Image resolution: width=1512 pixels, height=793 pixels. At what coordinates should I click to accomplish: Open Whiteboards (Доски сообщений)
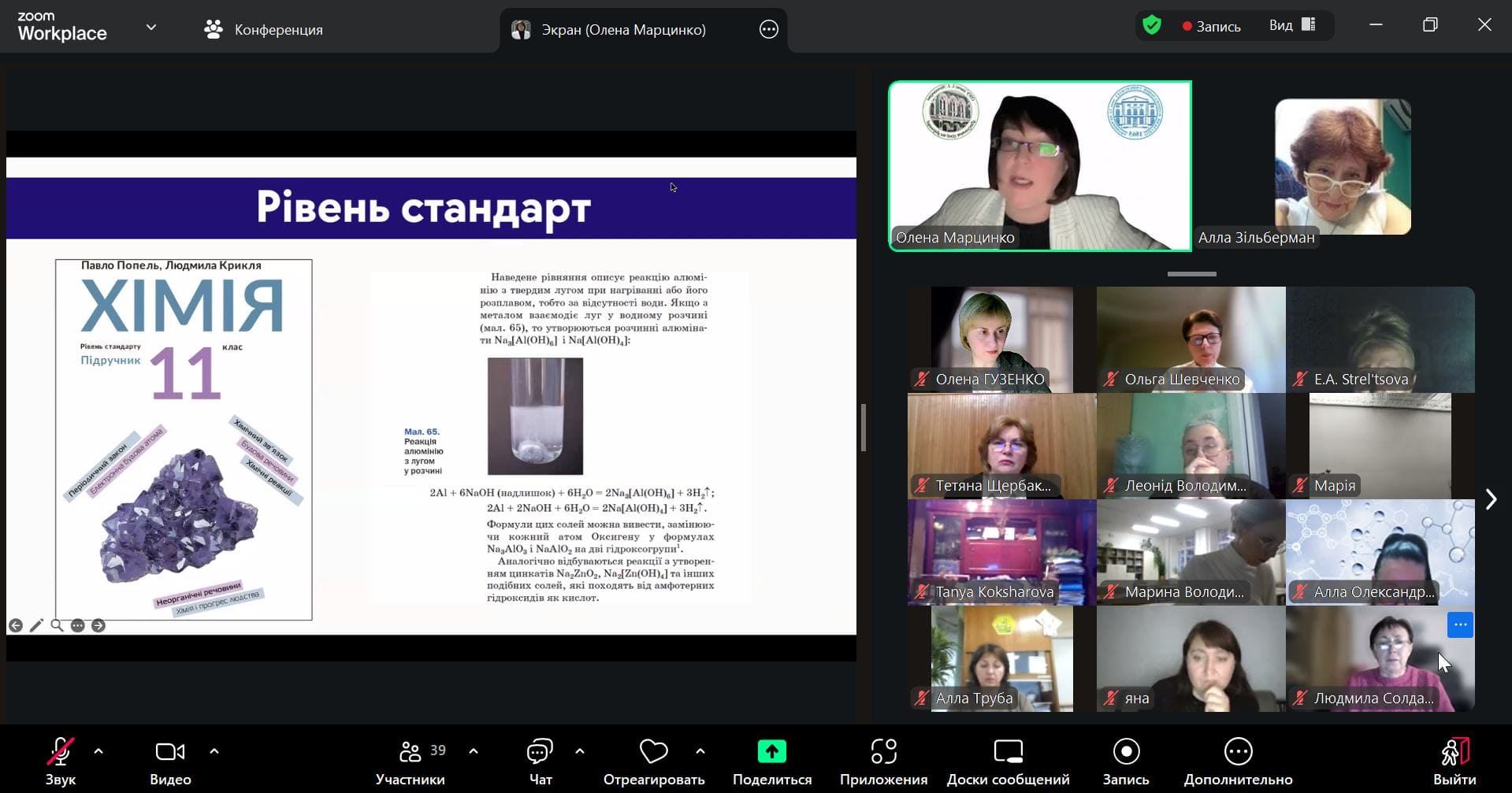[x=1008, y=753]
